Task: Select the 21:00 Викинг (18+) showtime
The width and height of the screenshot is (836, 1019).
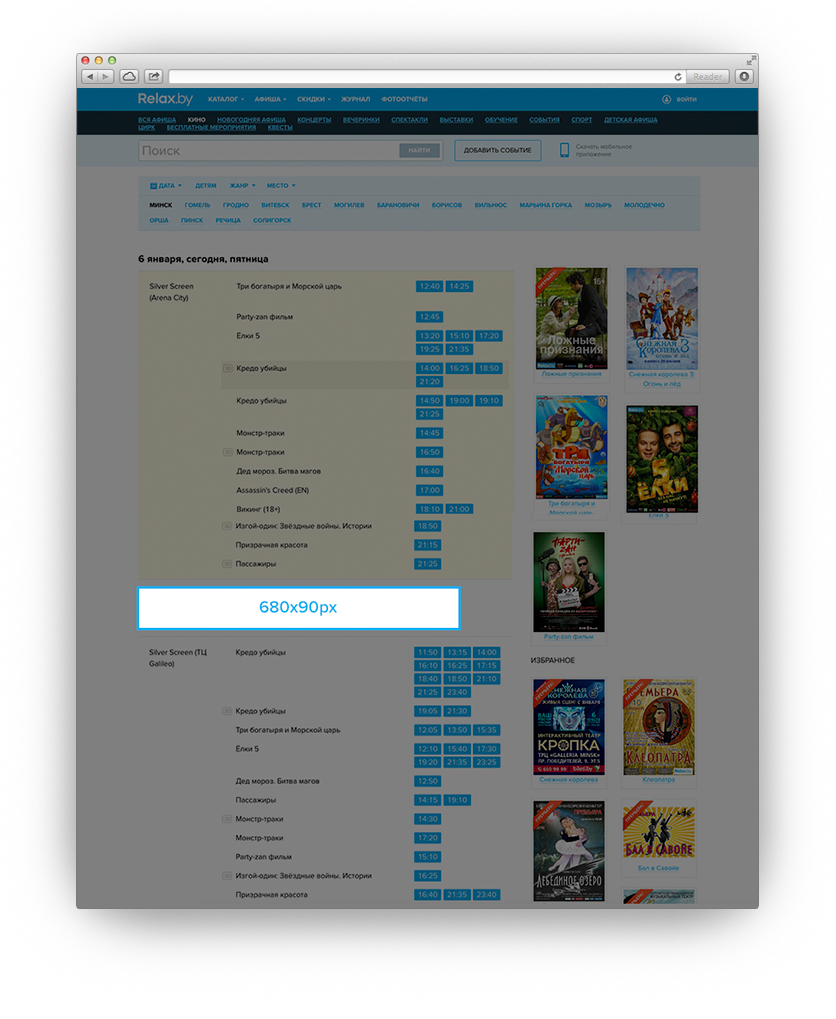Action: tap(459, 510)
